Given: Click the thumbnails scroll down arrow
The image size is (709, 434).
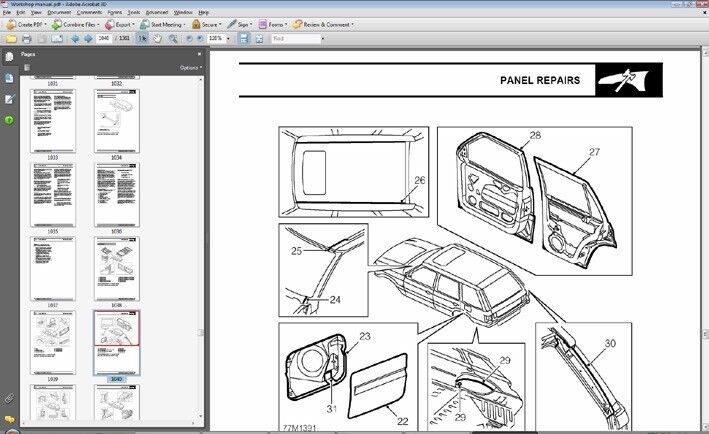Looking at the screenshot, I should pos(201,416).
